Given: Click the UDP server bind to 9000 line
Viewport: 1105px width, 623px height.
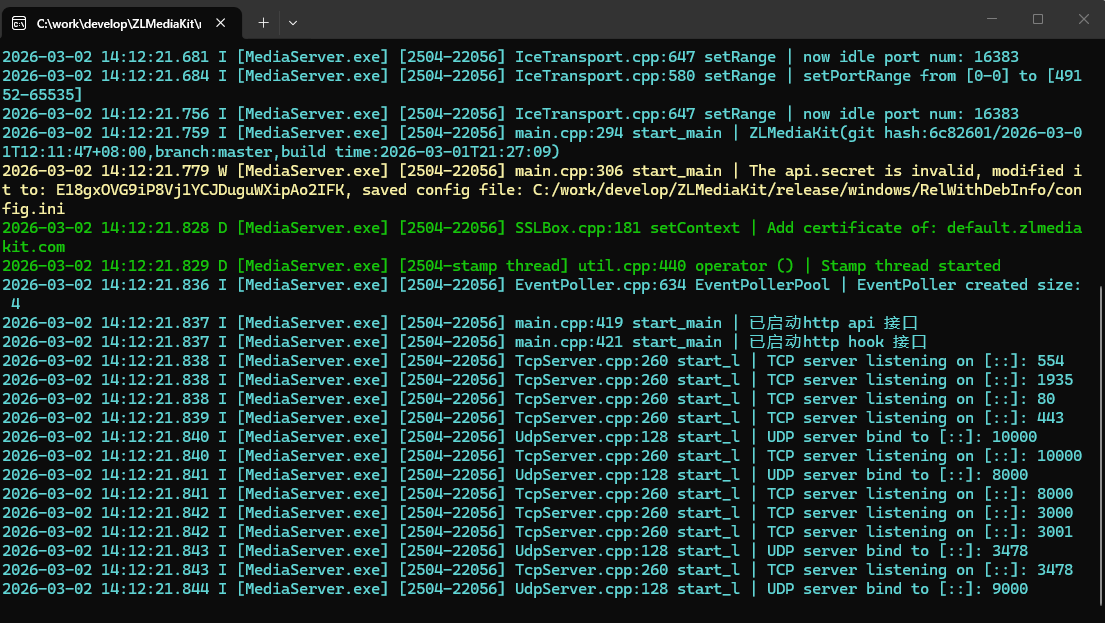Looking at the screenshot, I should pyautogui.click(x=514, y=589).
